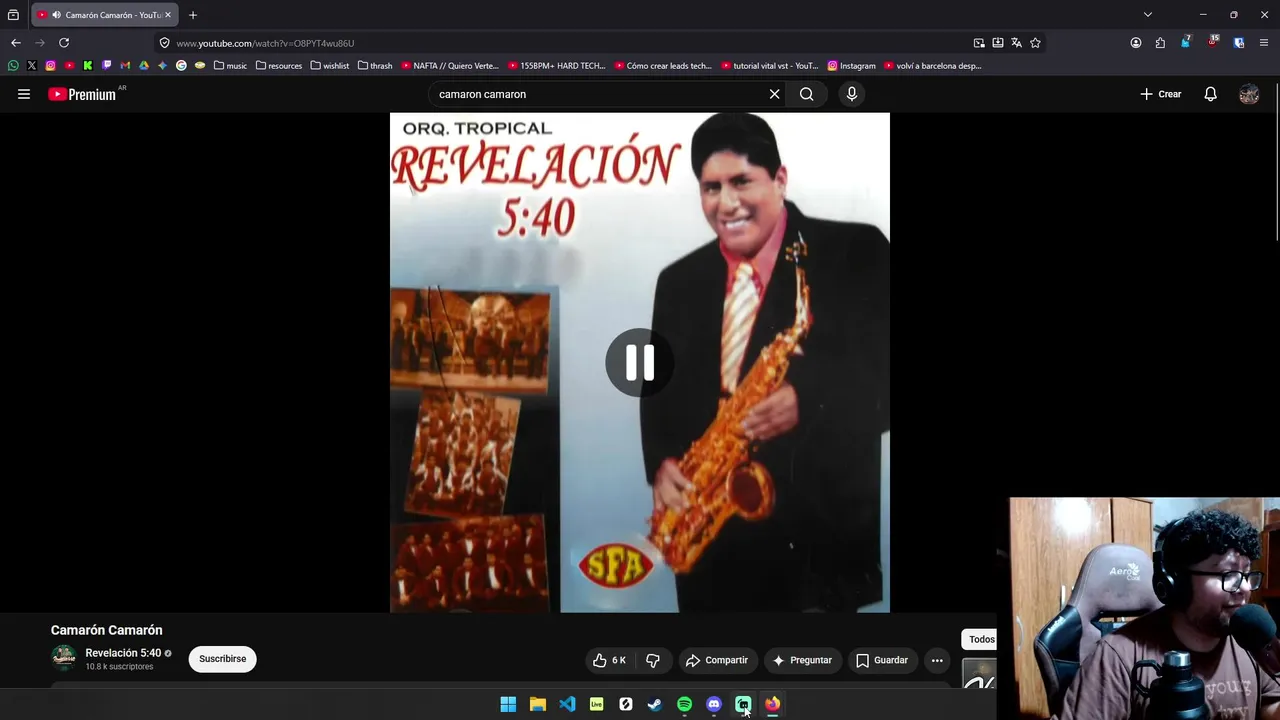The width and height of the screenshot is (1280, 720).
Task: Go back with browser back arrow
Action: click(16, 43)
